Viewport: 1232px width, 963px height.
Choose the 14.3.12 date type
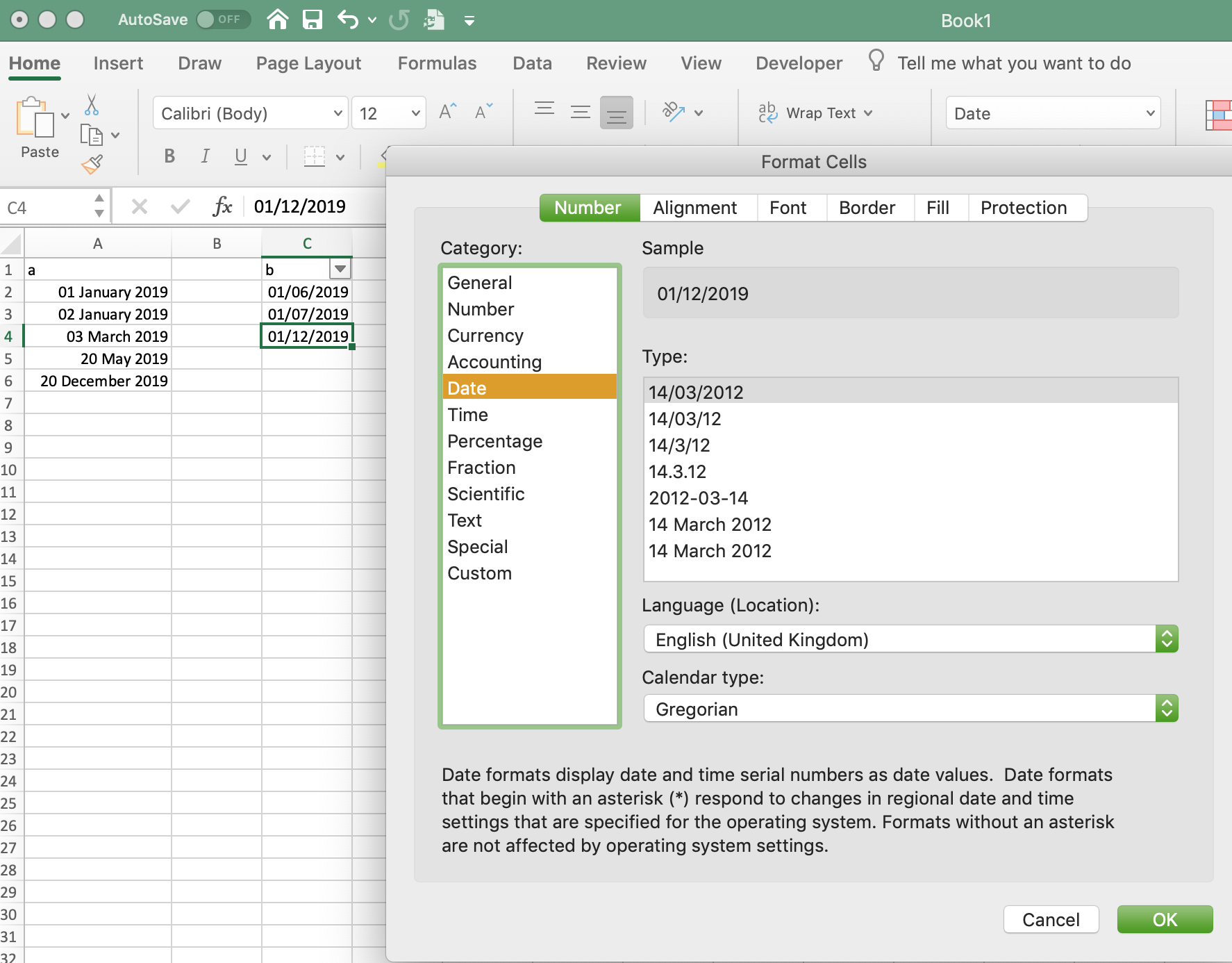911,472
